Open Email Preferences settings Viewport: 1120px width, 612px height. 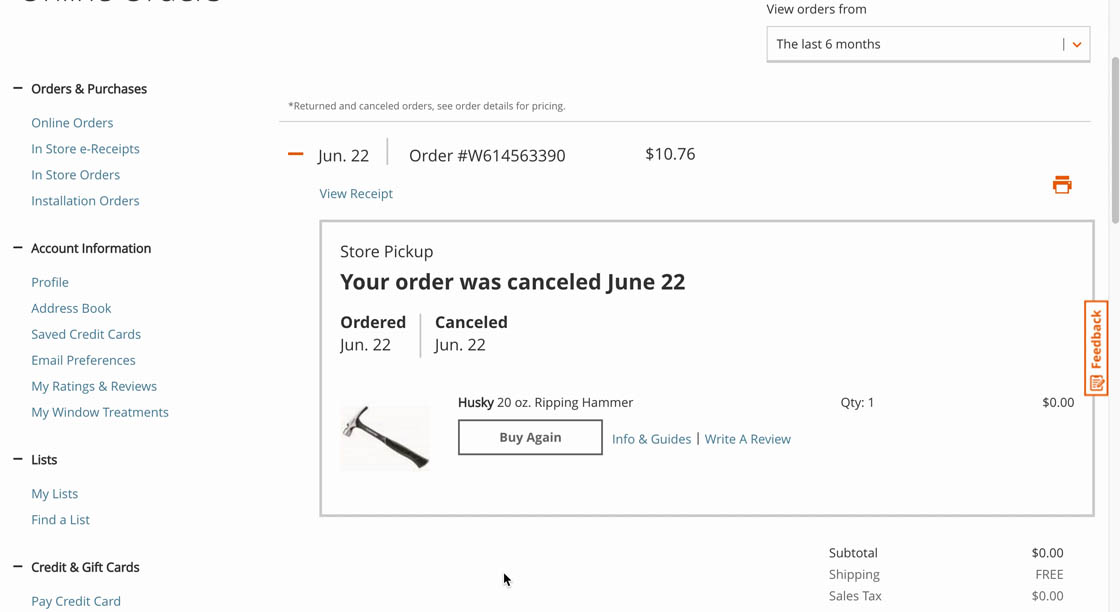83,360
